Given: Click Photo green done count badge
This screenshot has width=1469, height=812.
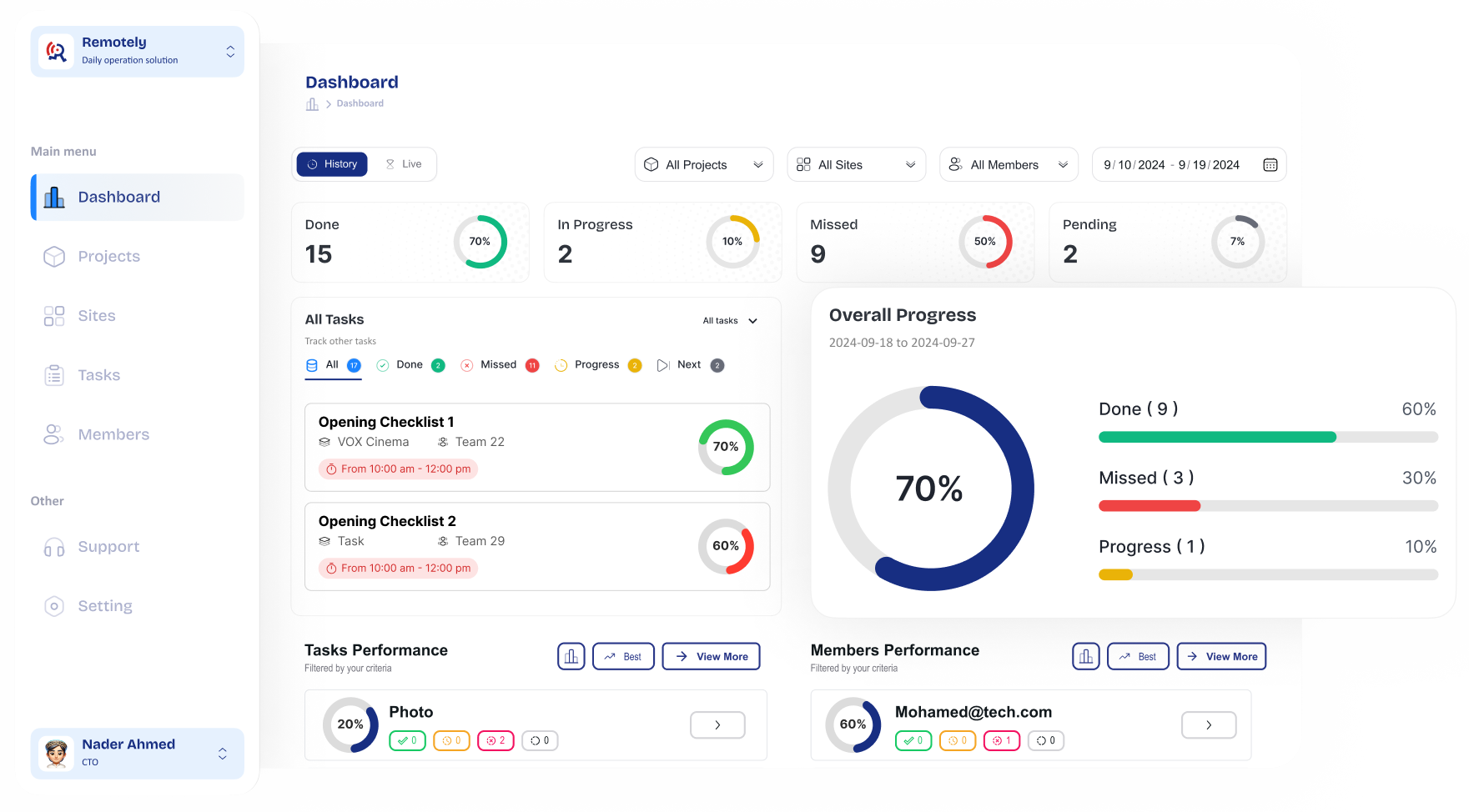Looking at the screenshot, I should [x=408, y=741].
